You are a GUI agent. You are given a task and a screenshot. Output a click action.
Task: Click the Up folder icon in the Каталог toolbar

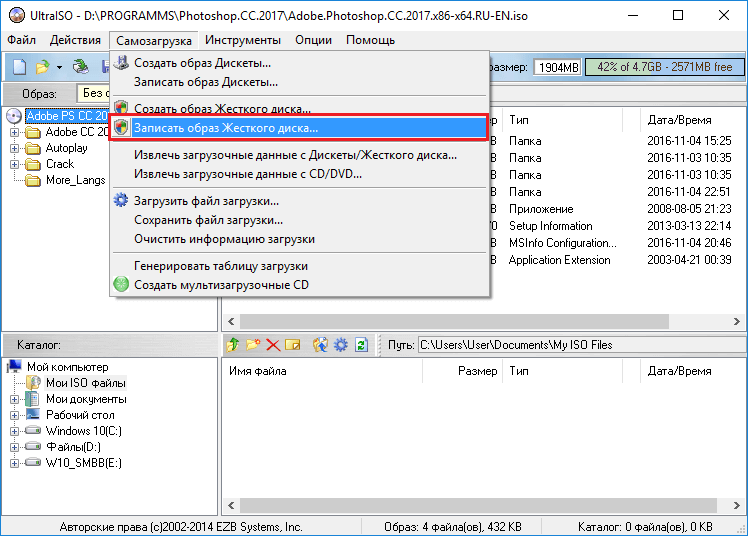click(x=233, y=345)
